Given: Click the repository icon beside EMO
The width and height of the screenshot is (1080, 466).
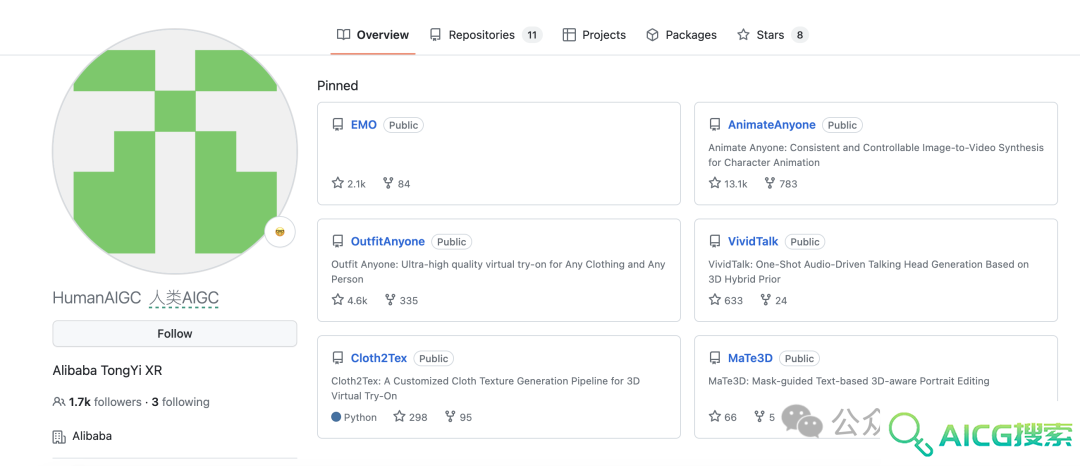Looking at the screenshot, I should (338, 125).
